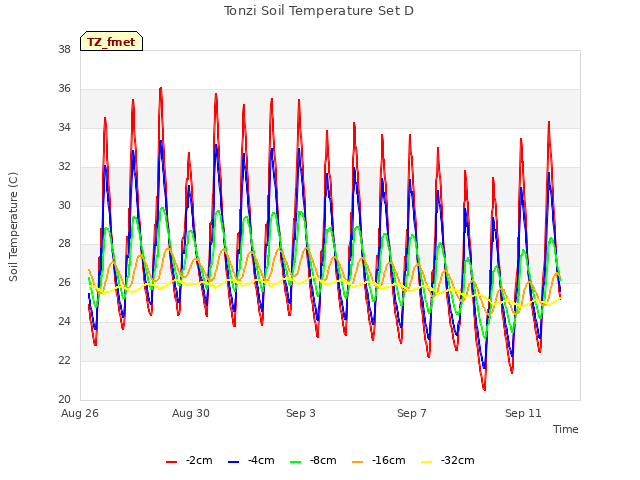Click the highest red peak above 36
Screen dimensions: 640x480
click(161, 88)
